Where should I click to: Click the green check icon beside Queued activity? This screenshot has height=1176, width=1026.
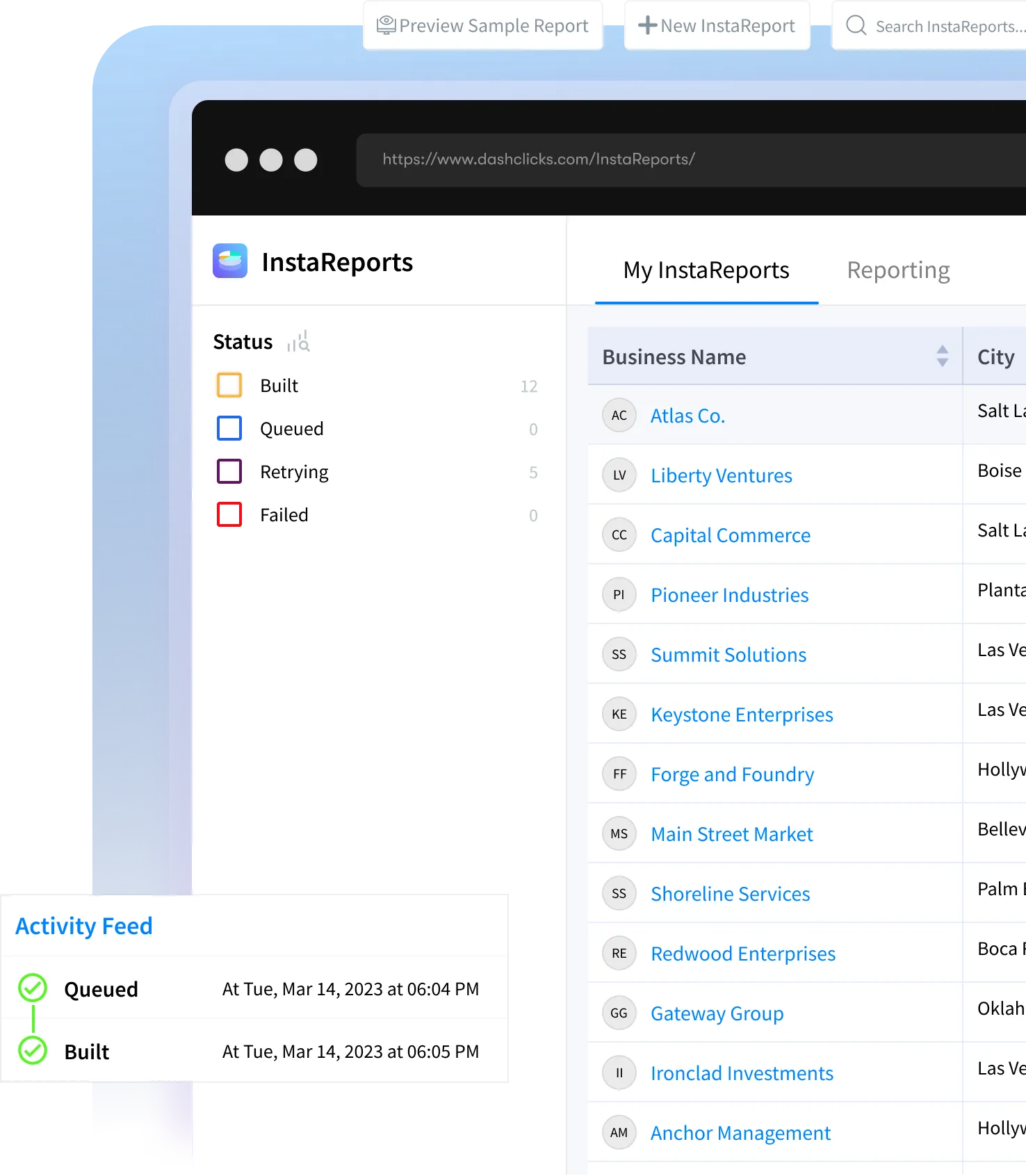[x=33, y=988]
